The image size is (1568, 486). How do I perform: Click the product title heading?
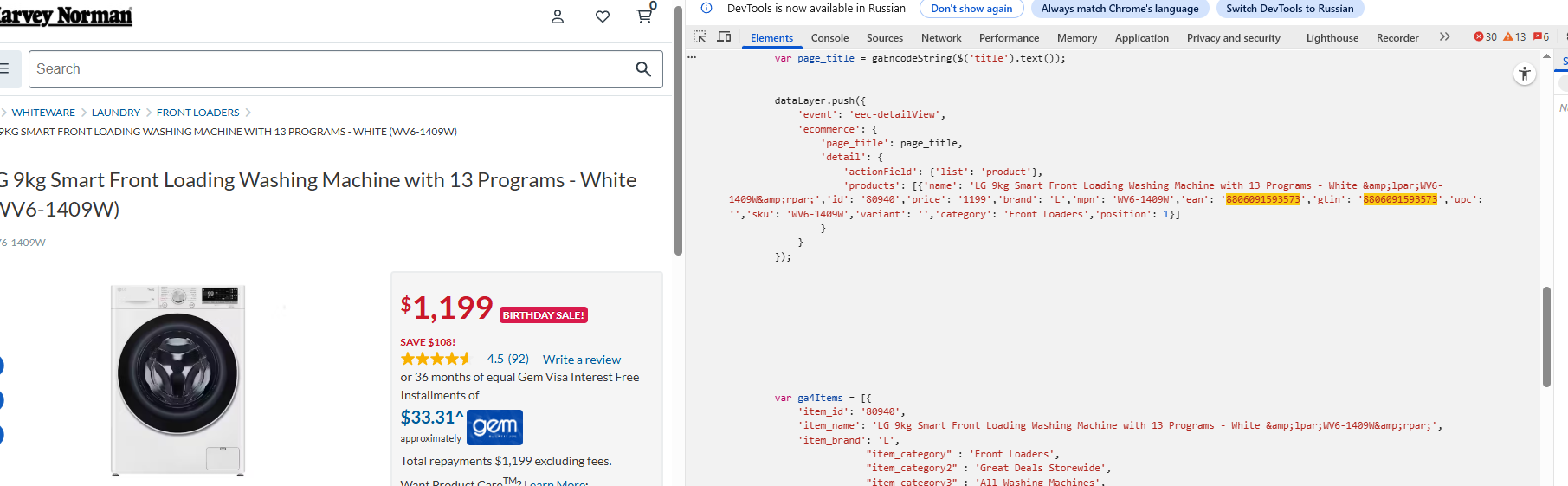coord(319,194)
